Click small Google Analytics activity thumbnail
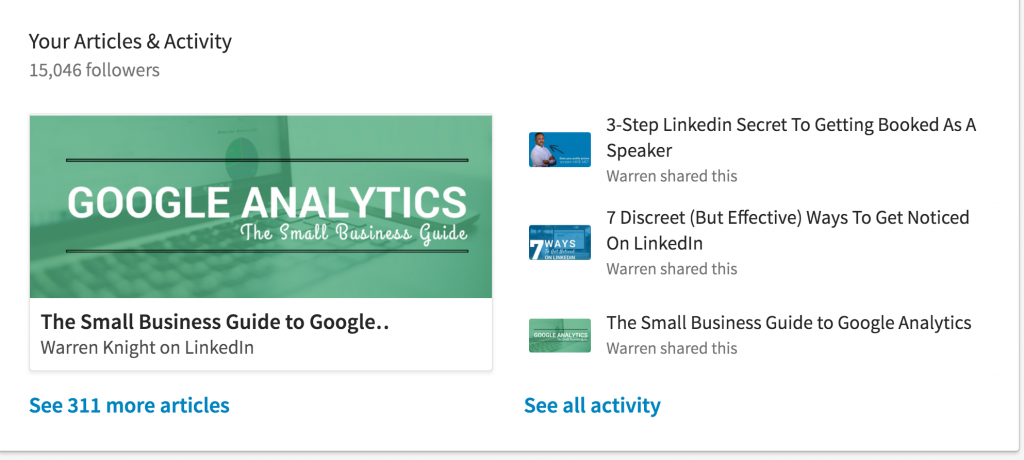This screenshot has width=1024, height=460. (560, 335)
